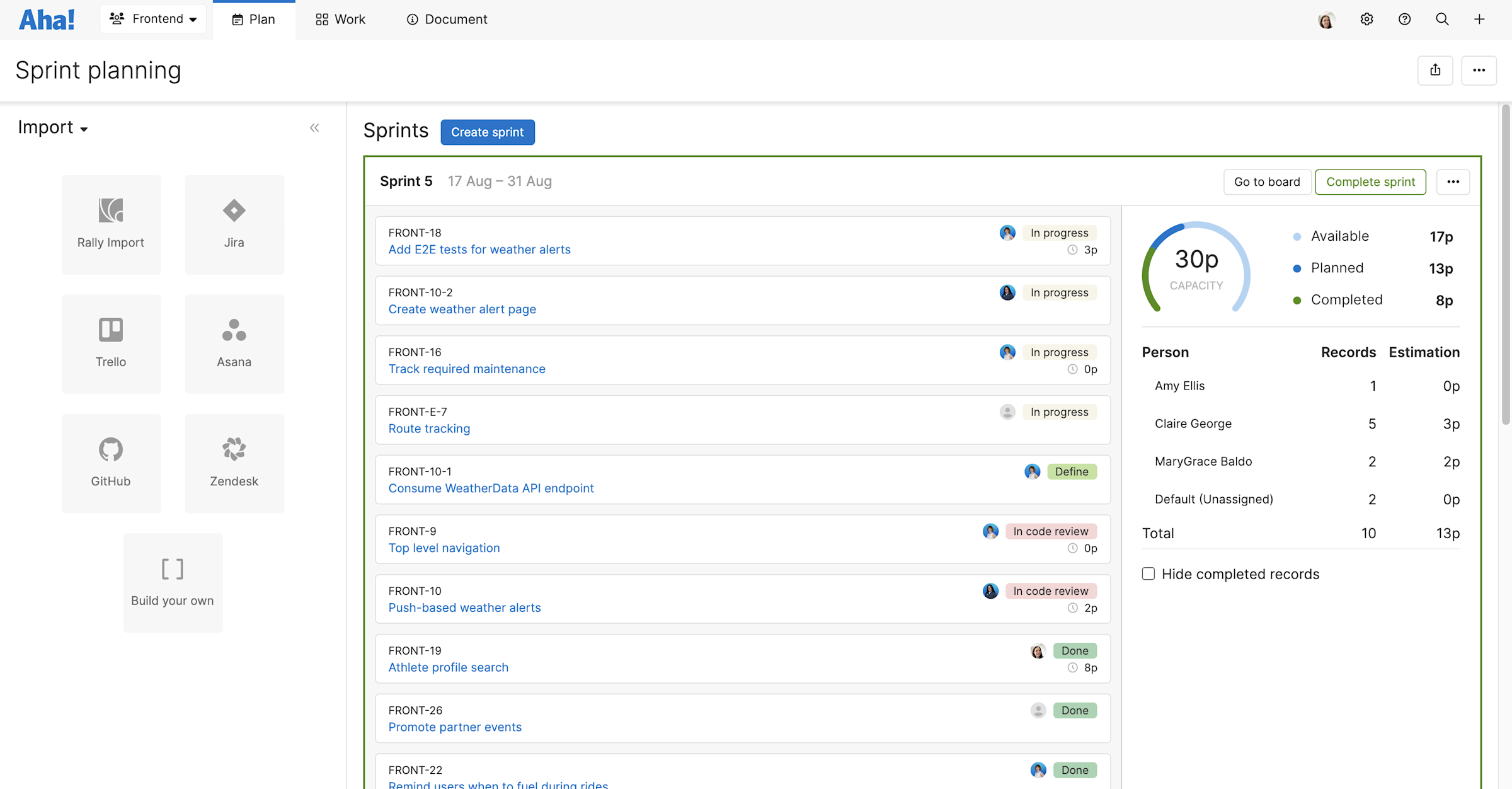Click the plus icon to create new item
The width and height of the screenshot is (1512, 789).
1479,19
